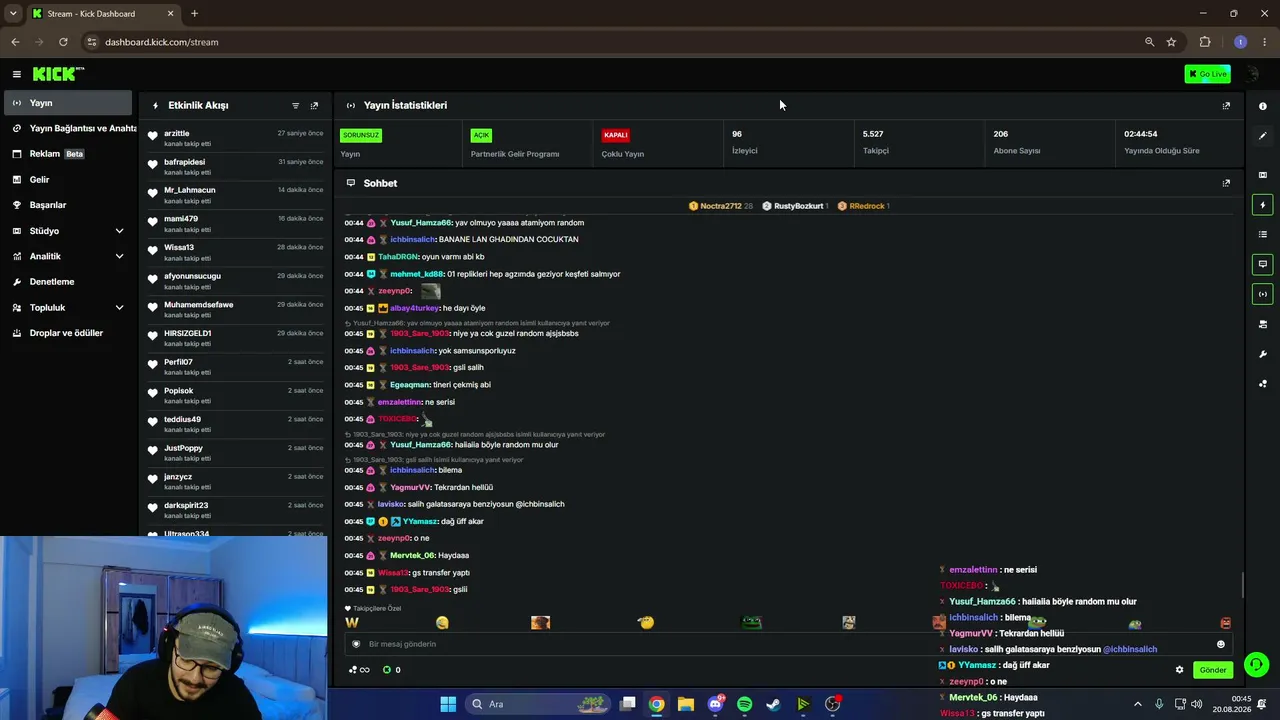Image resolution: width=1280 pixels, height=720 pixels.
Task: Click the three-dots icon at right sidebar bottom
Action: 1263,383
